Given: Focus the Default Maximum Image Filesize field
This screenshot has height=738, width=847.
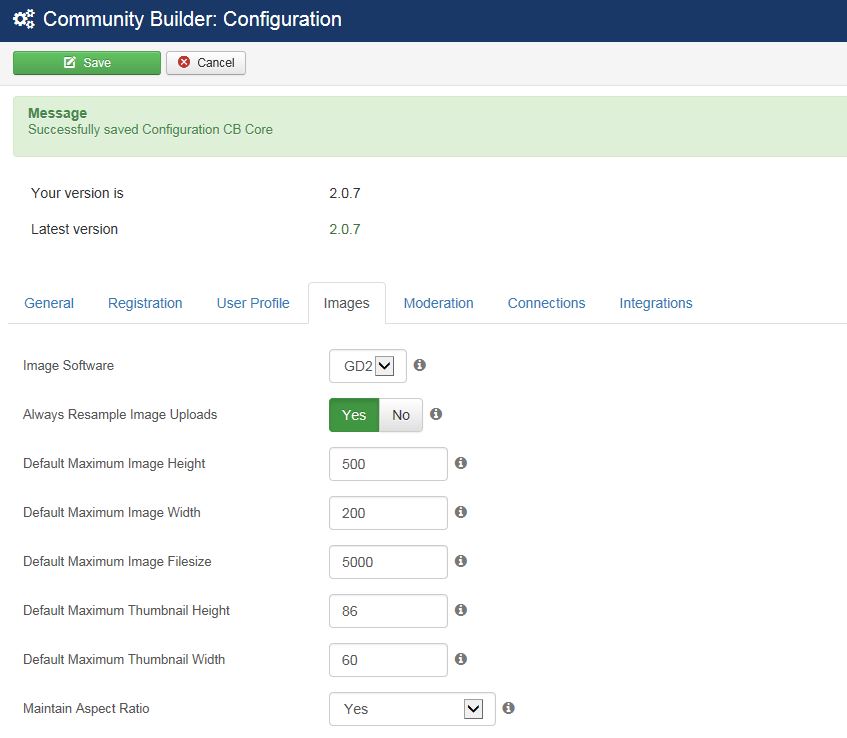Looking at the screenshot, I should coord(388,562).
